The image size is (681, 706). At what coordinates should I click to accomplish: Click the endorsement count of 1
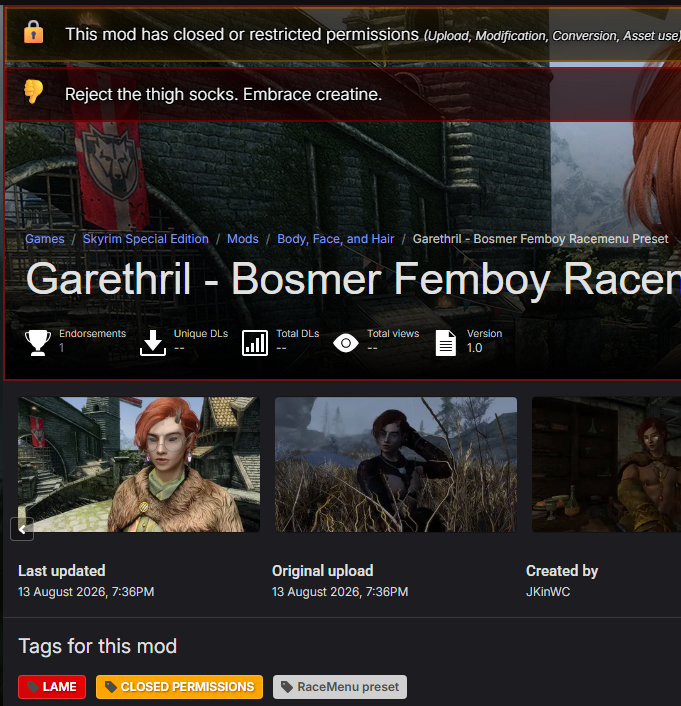click(x=62, y=348)
